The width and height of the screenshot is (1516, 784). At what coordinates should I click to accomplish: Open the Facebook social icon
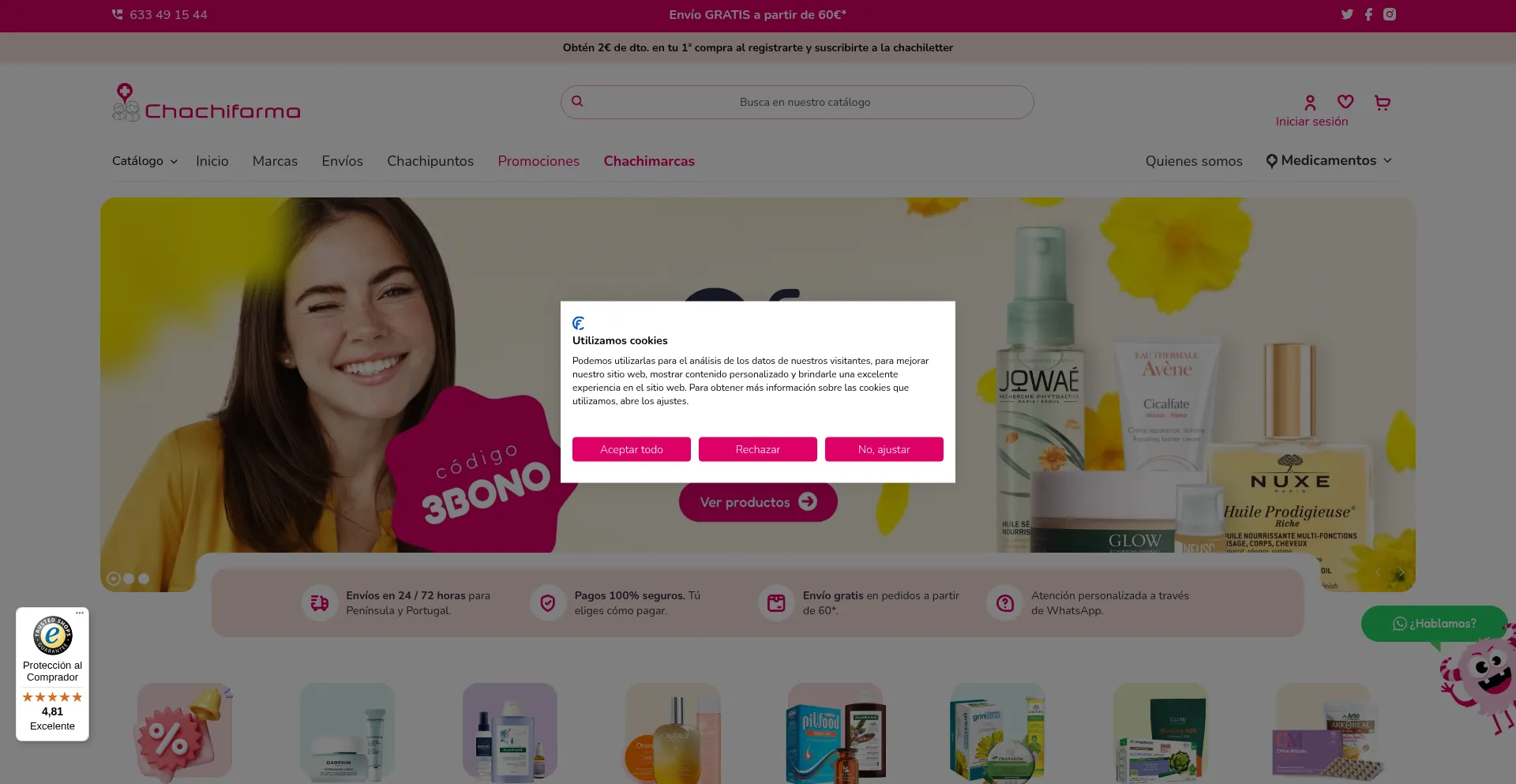1368,14
